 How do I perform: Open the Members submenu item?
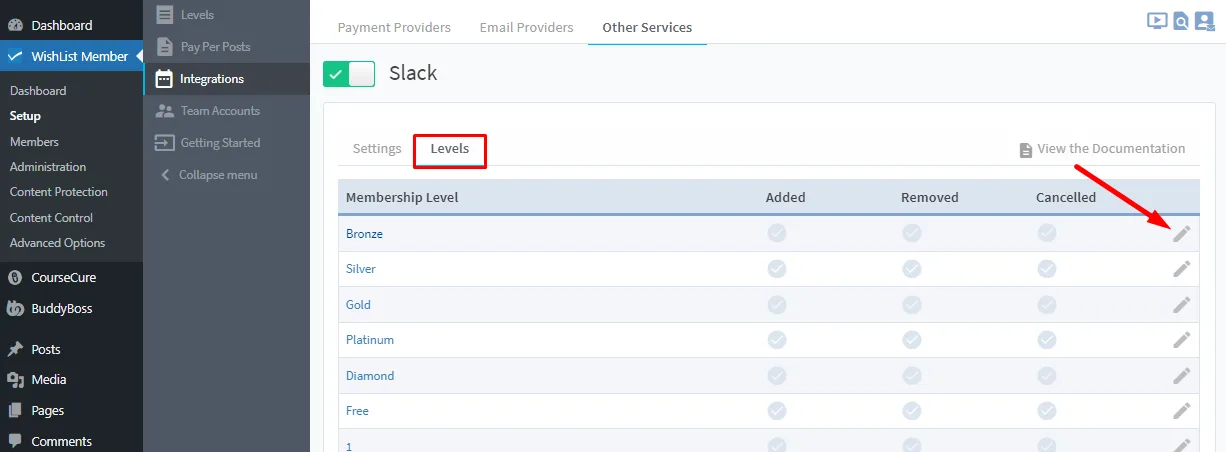(34, 142)
